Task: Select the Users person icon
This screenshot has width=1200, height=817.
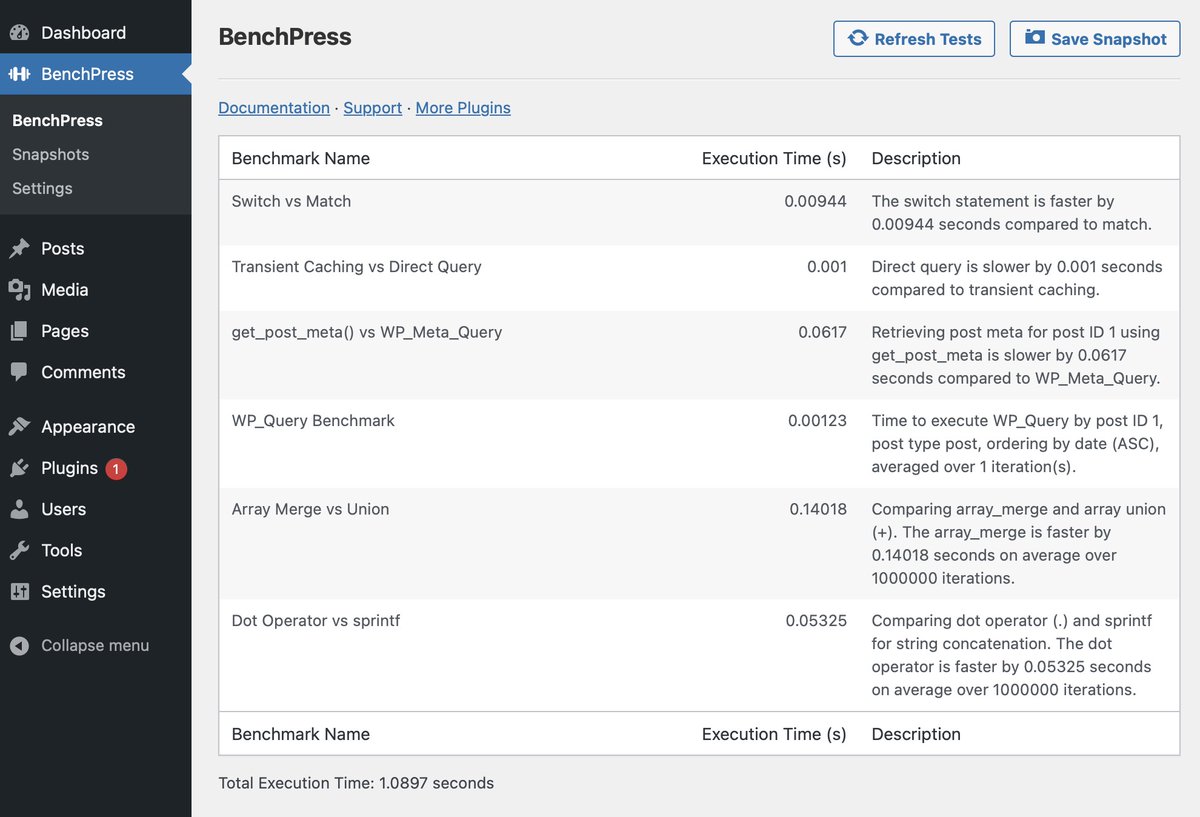Action: tap(19, 509)
